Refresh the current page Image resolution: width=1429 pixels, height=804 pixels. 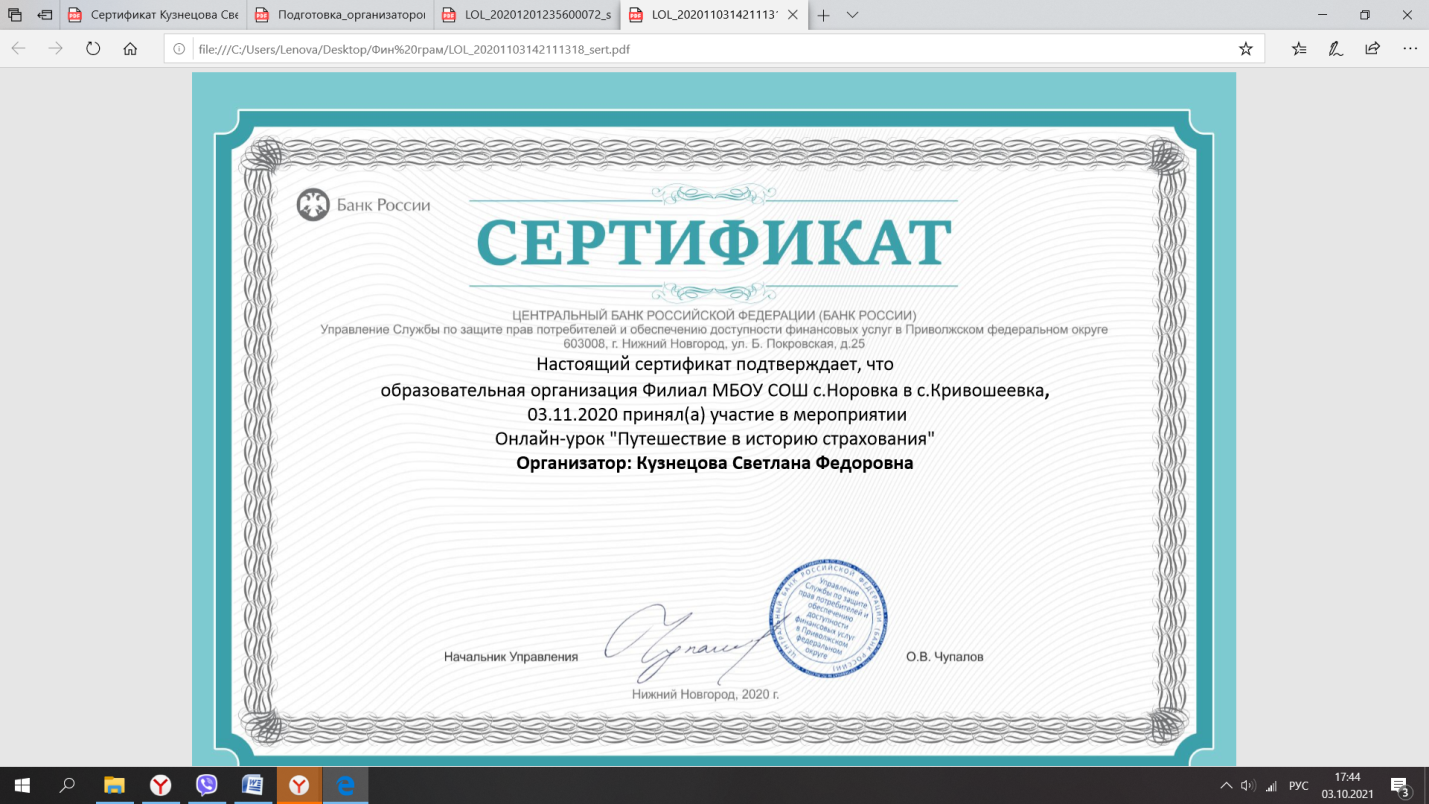pyautogui.click(x=93, y=48)
